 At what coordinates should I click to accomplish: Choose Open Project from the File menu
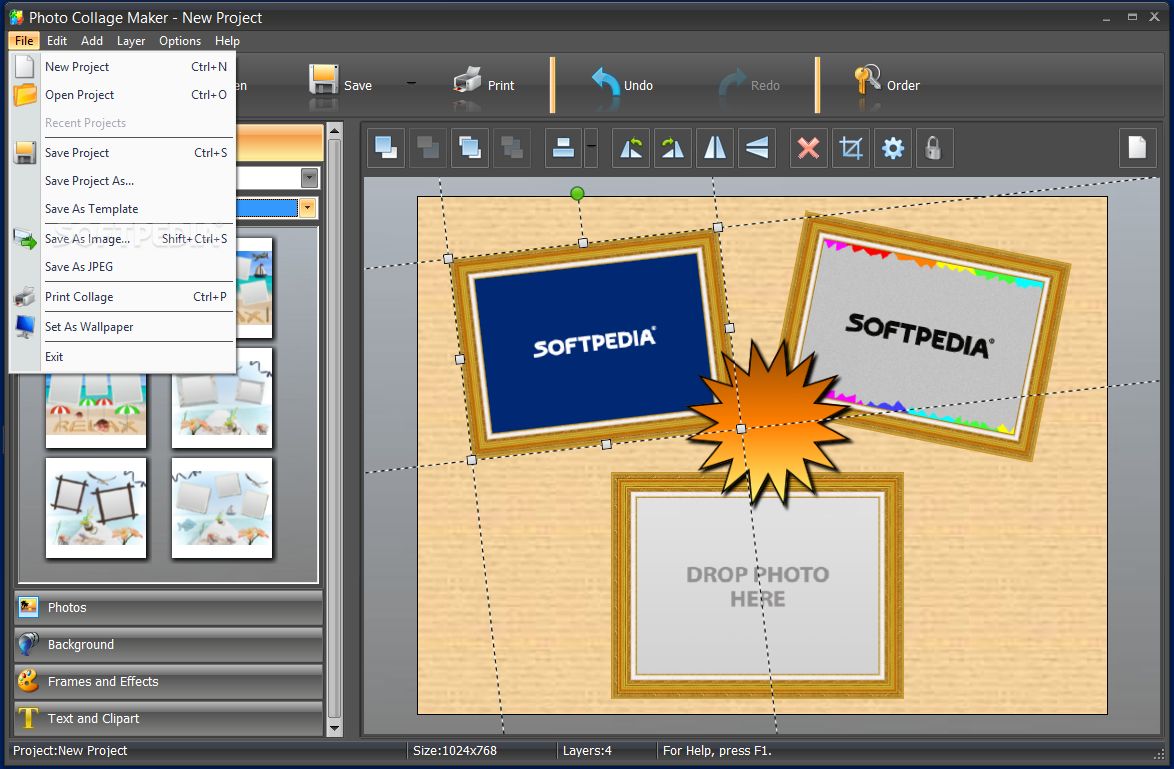coord(122,94)
